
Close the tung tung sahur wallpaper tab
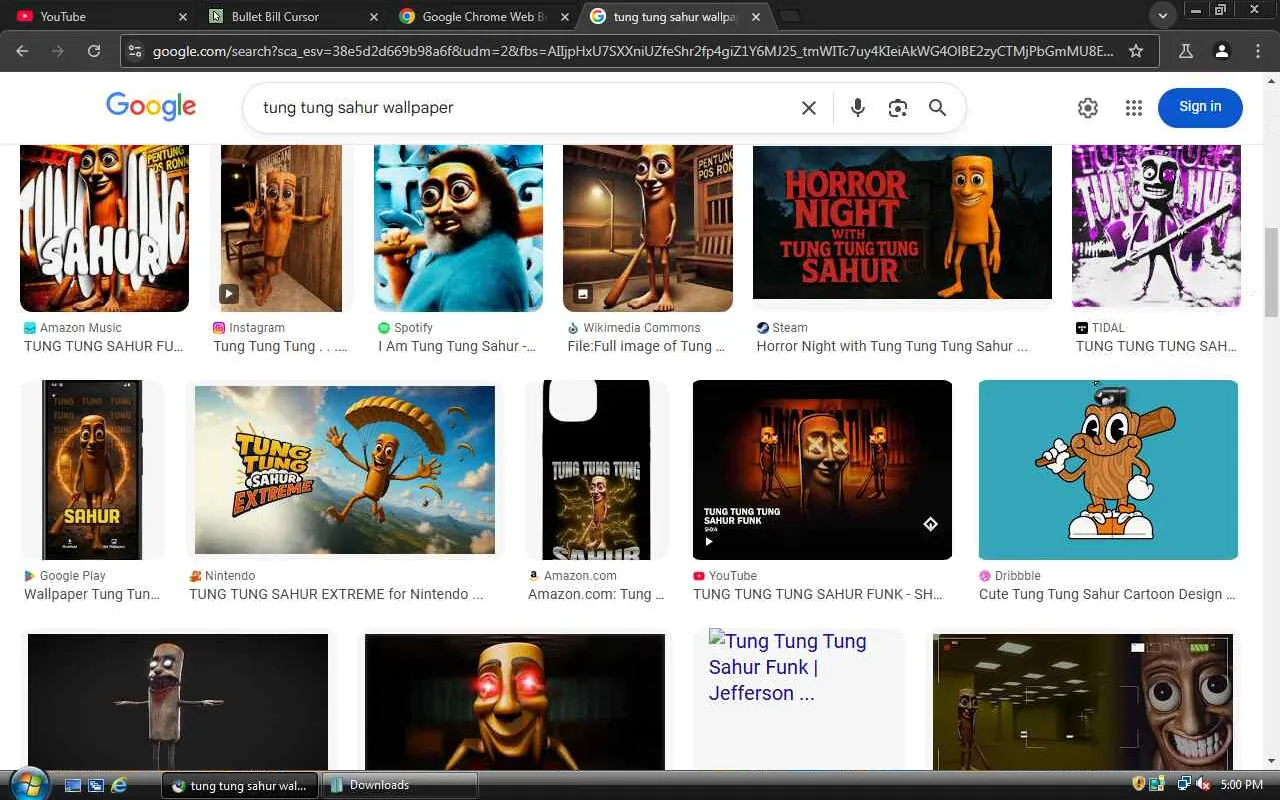click(x=756, y=17)
